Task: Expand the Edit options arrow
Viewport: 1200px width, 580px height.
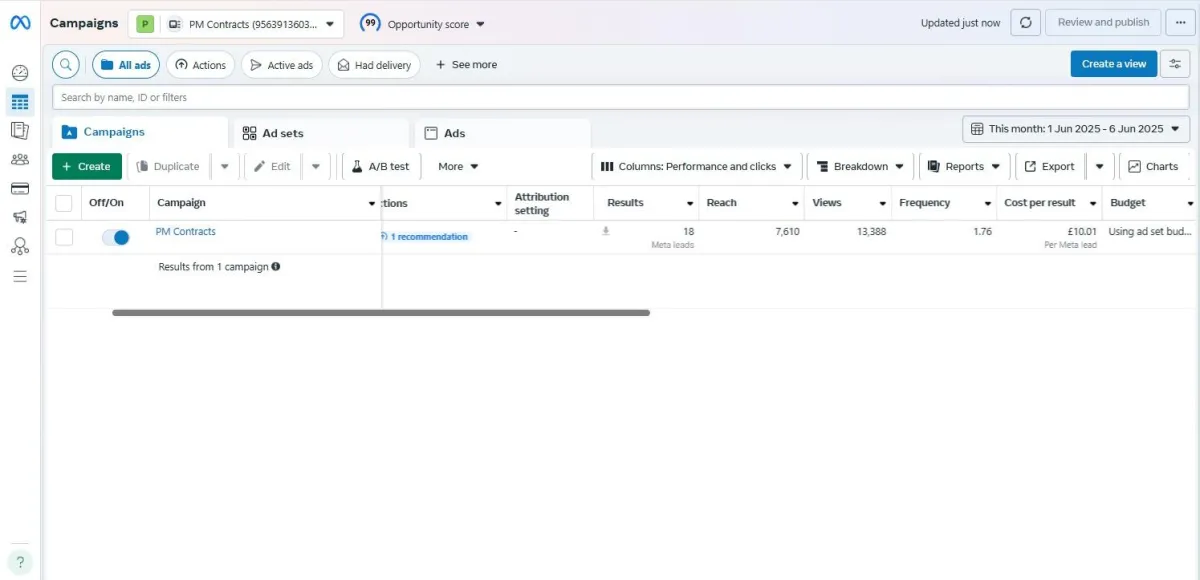Action: click(x=315, y=167)
